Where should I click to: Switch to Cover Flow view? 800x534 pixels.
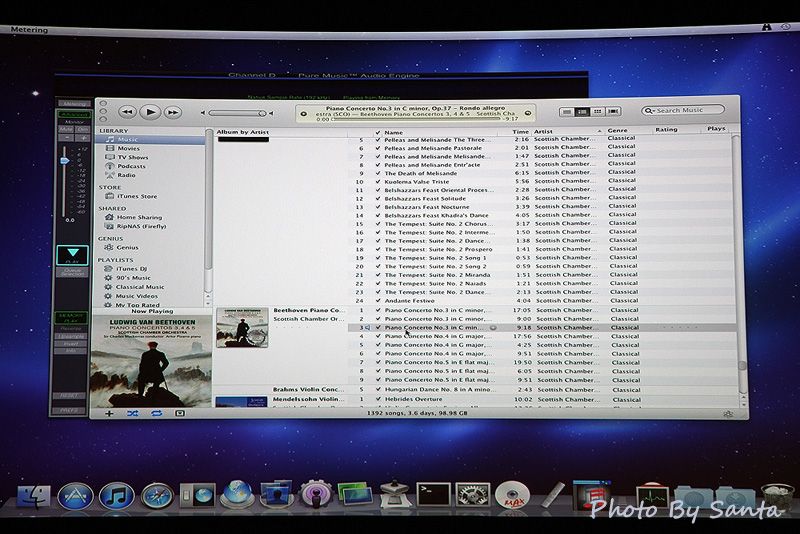coord(613,111)
